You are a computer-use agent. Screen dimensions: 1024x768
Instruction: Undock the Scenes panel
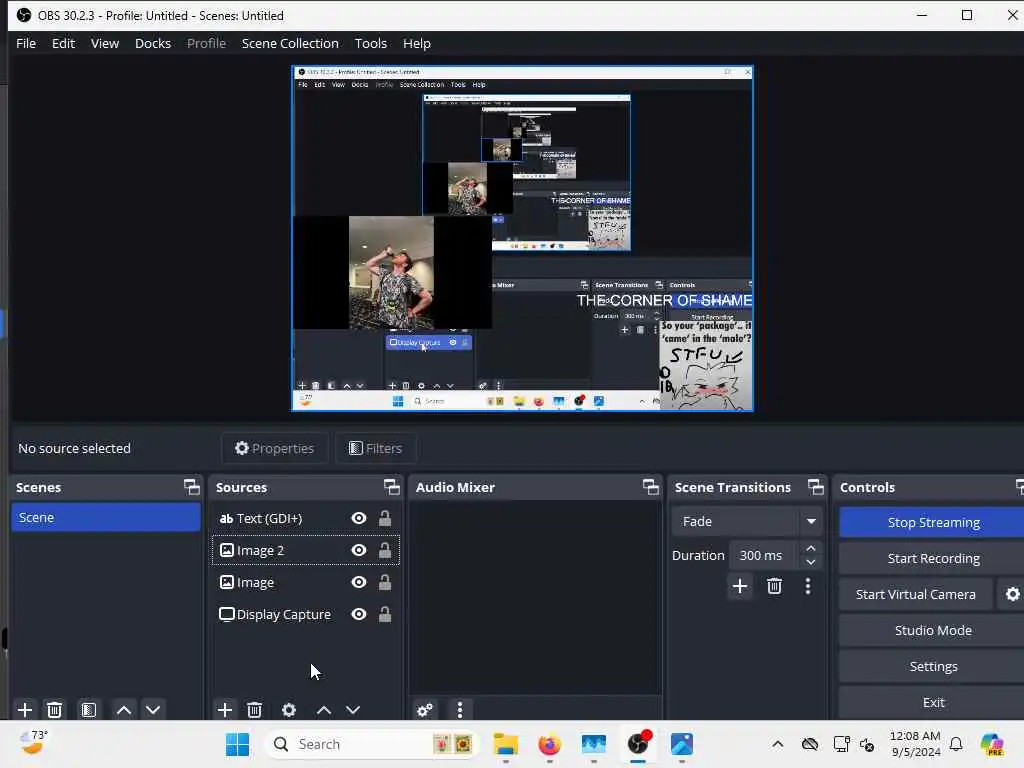click(191, 487)
